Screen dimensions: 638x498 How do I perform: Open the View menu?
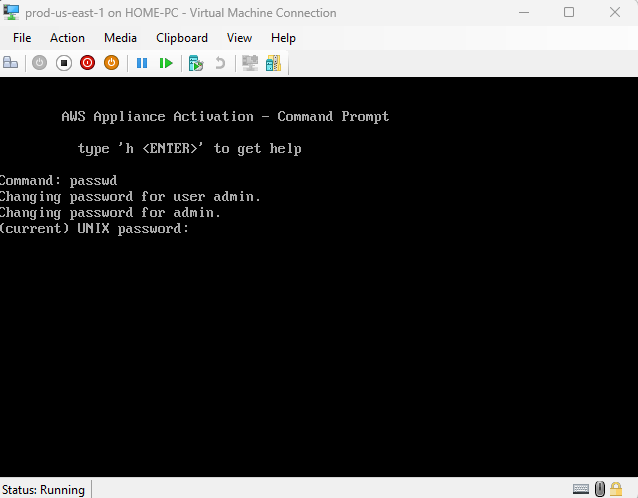pyautogui.click(x=239, y=38)
